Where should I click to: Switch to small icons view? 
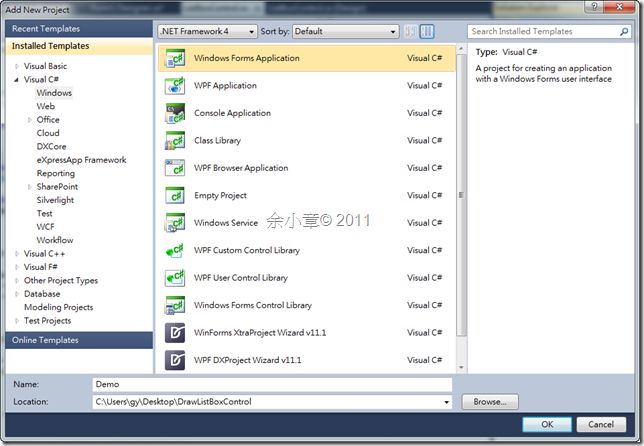(x=410, y=31)
